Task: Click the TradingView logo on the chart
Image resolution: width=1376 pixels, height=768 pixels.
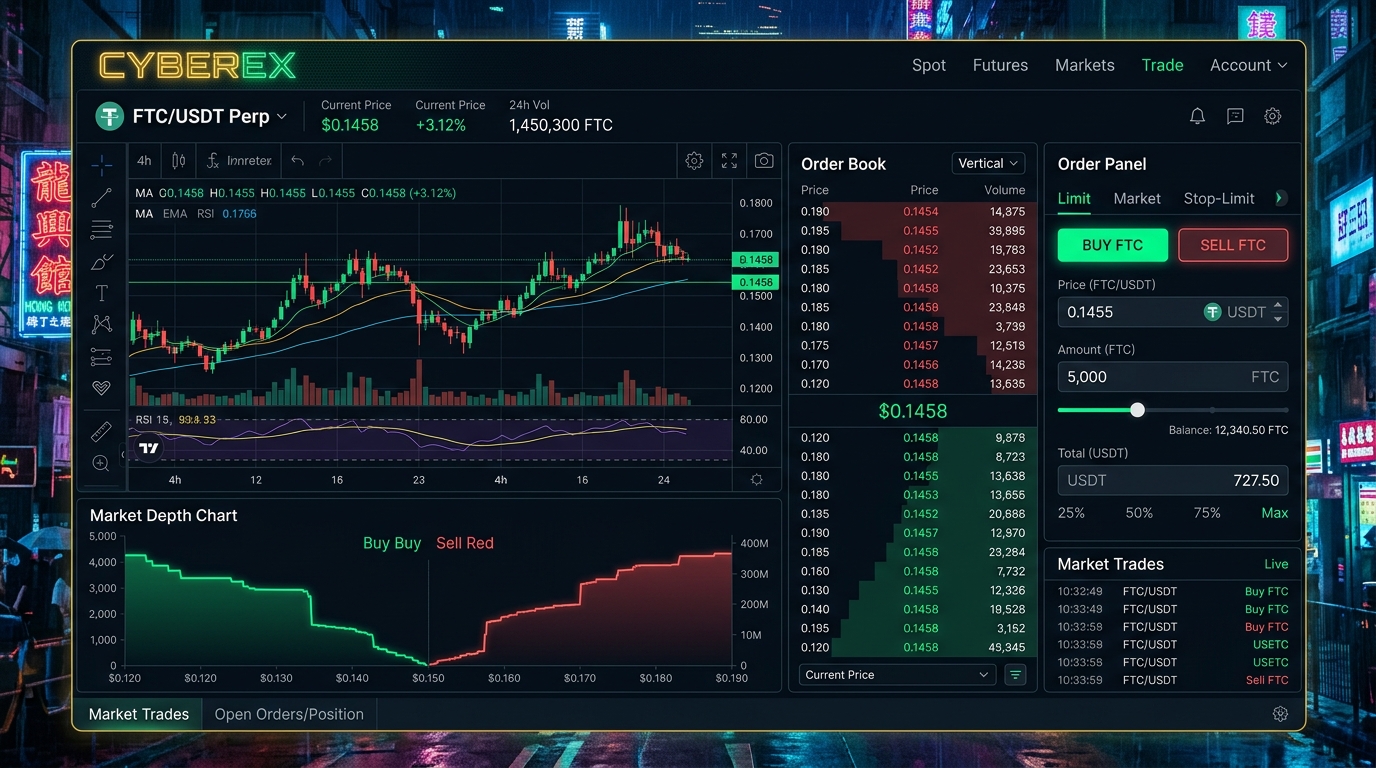Action: point(149,449)
